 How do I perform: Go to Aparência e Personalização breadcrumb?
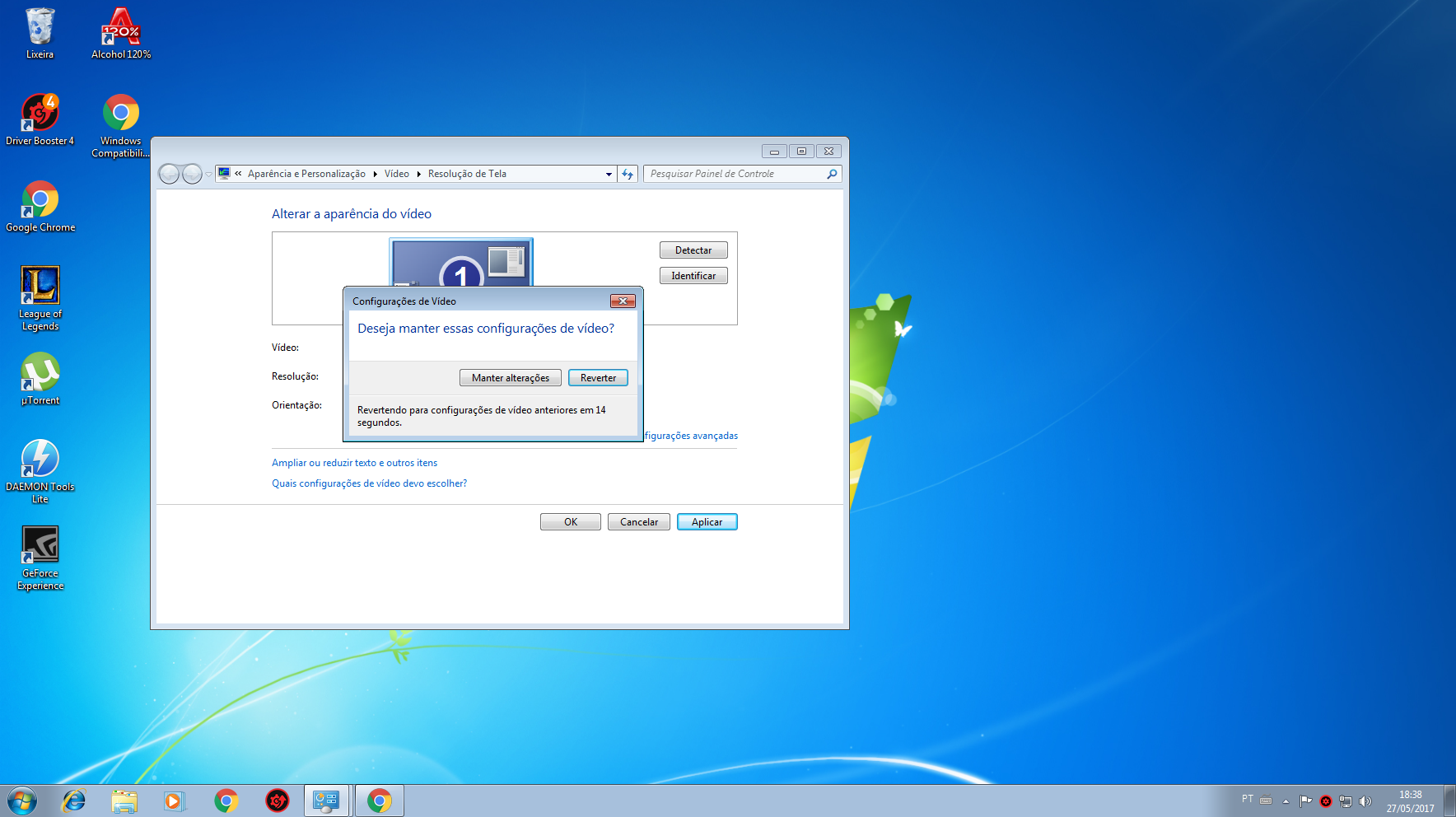point(306,174)
